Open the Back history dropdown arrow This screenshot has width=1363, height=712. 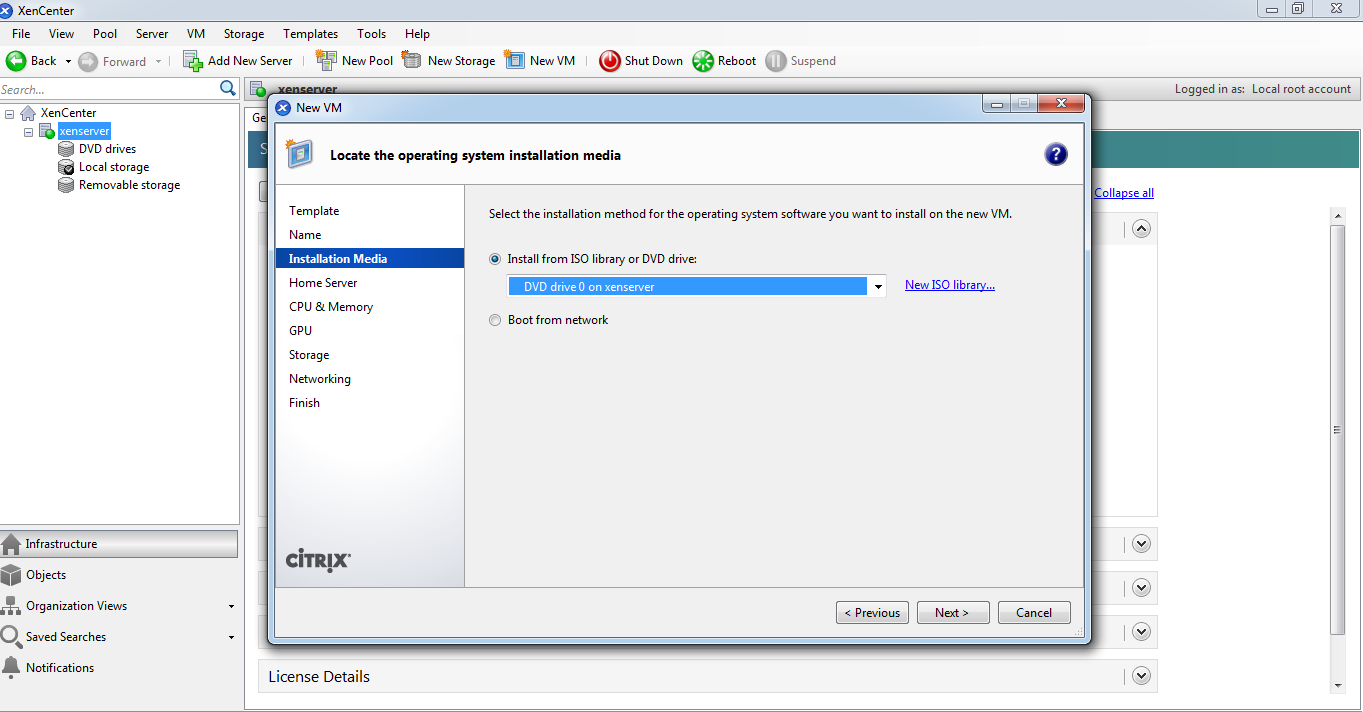tap(69, 61)
